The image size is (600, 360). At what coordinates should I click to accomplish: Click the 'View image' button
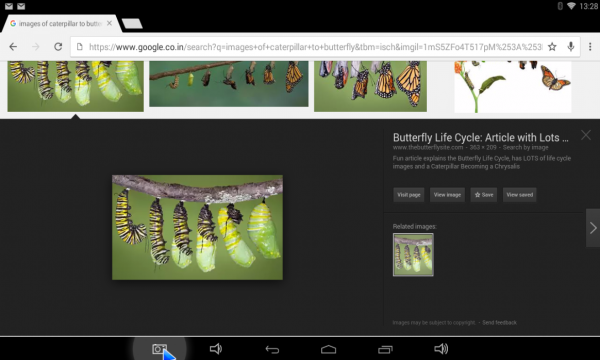pos(447,195)
